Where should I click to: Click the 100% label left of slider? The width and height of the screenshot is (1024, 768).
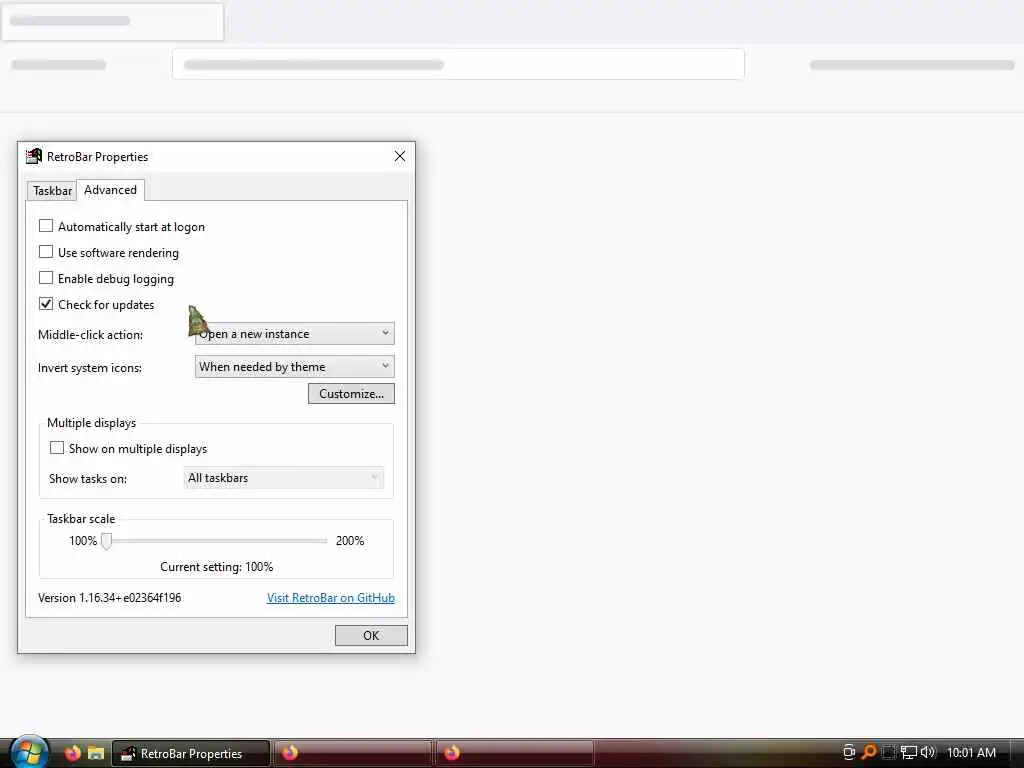83,541
